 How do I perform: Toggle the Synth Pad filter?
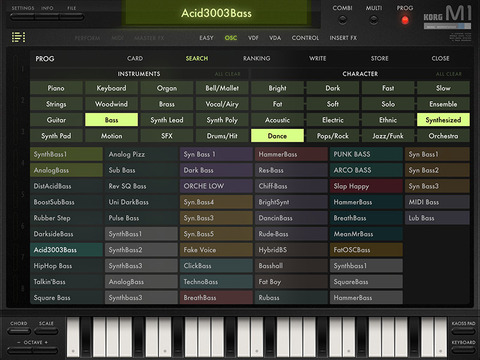[x=56, y=136]
